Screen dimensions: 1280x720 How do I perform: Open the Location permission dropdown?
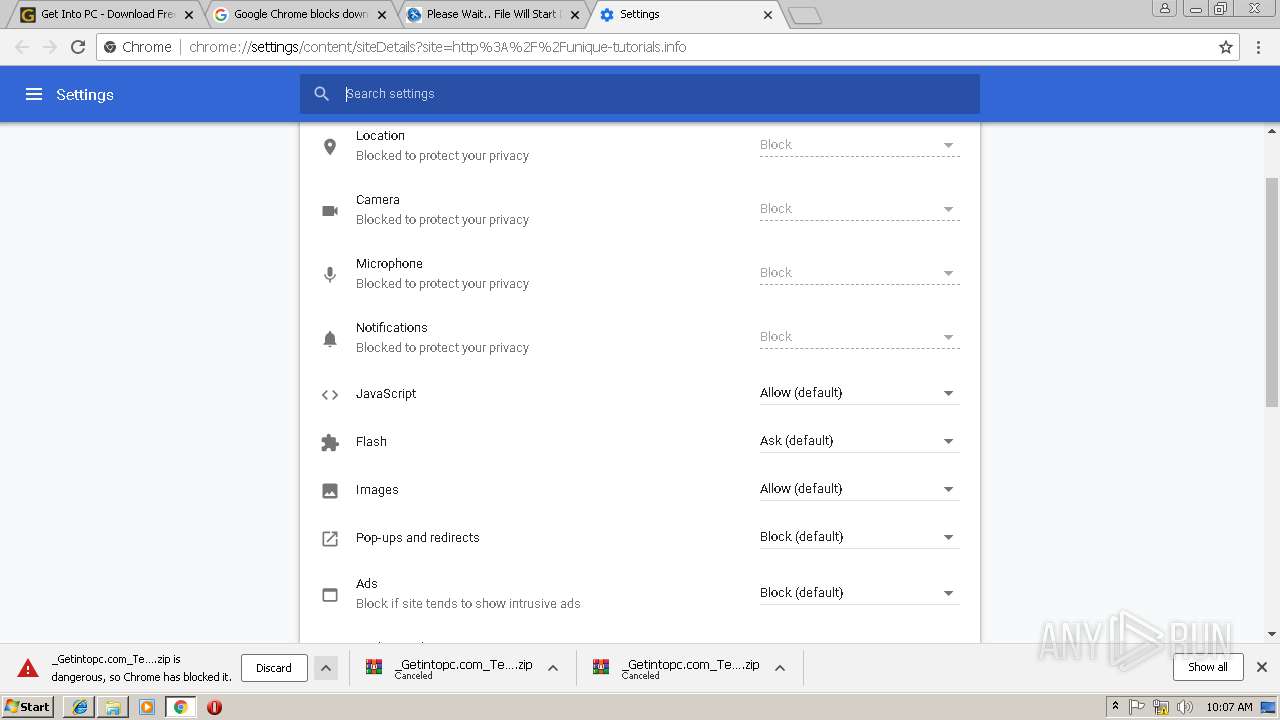(x=860, y=145)
